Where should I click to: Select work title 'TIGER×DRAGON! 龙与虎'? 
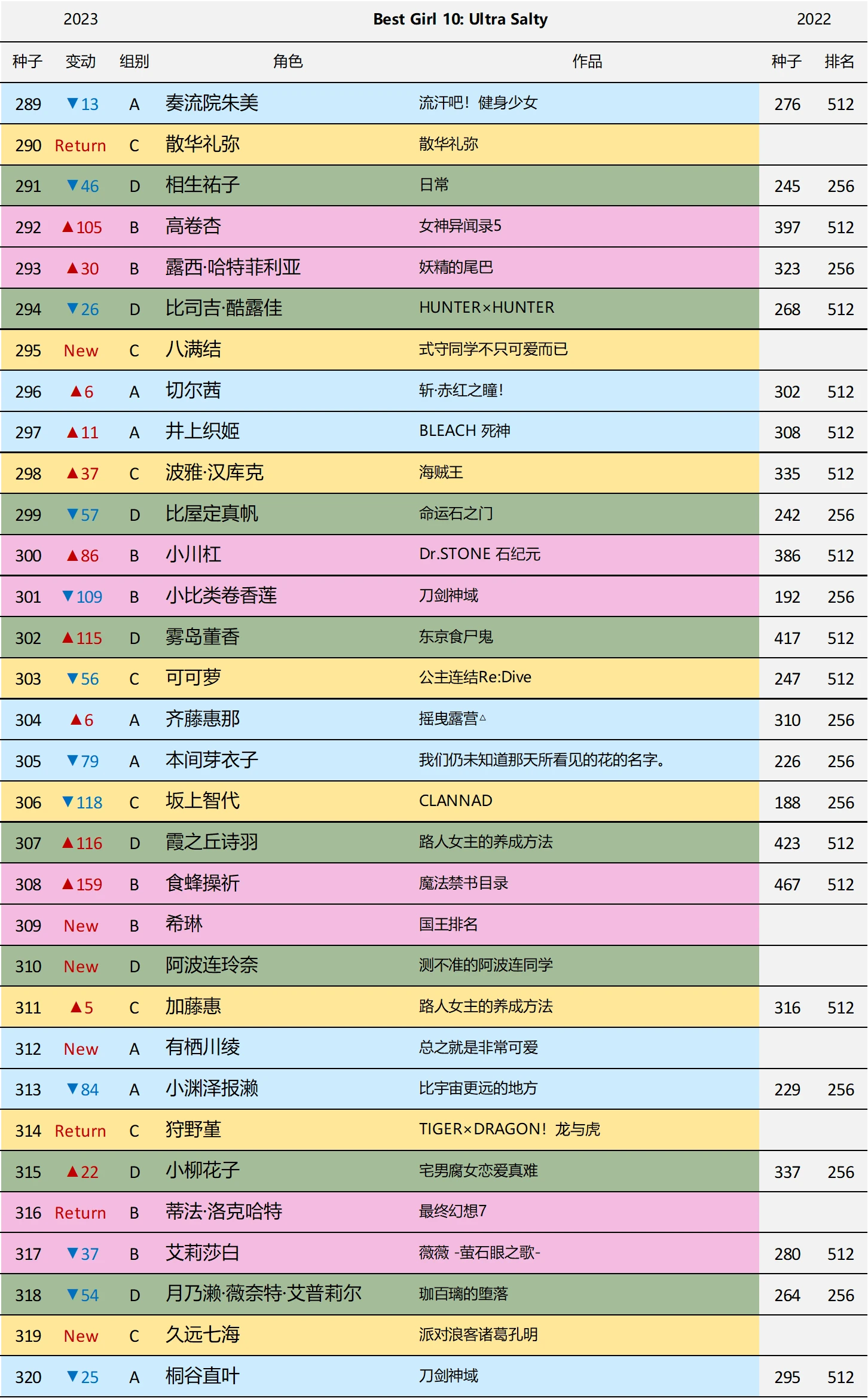tap(510, 1129)
